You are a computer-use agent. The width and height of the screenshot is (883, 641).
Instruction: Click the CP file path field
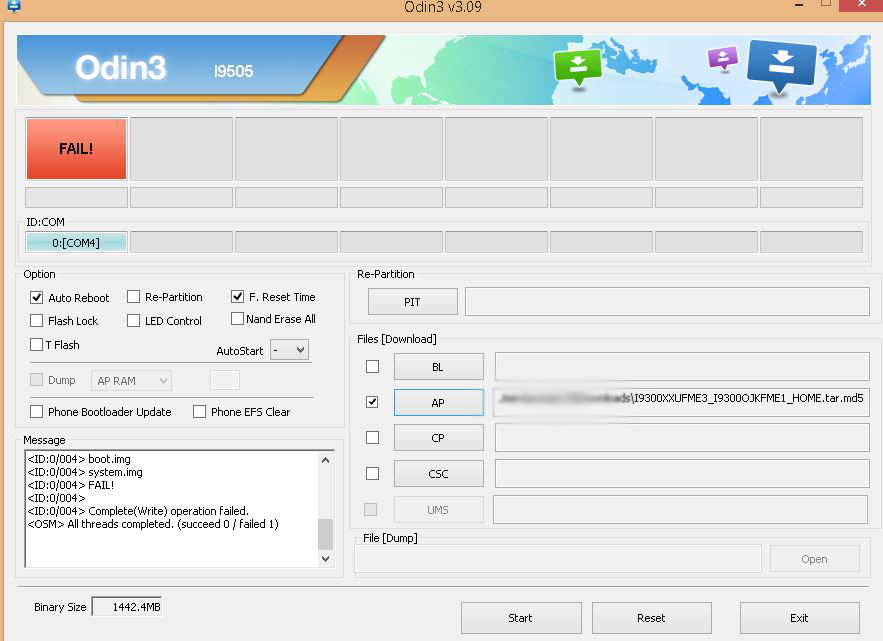(x=682, y=438)
